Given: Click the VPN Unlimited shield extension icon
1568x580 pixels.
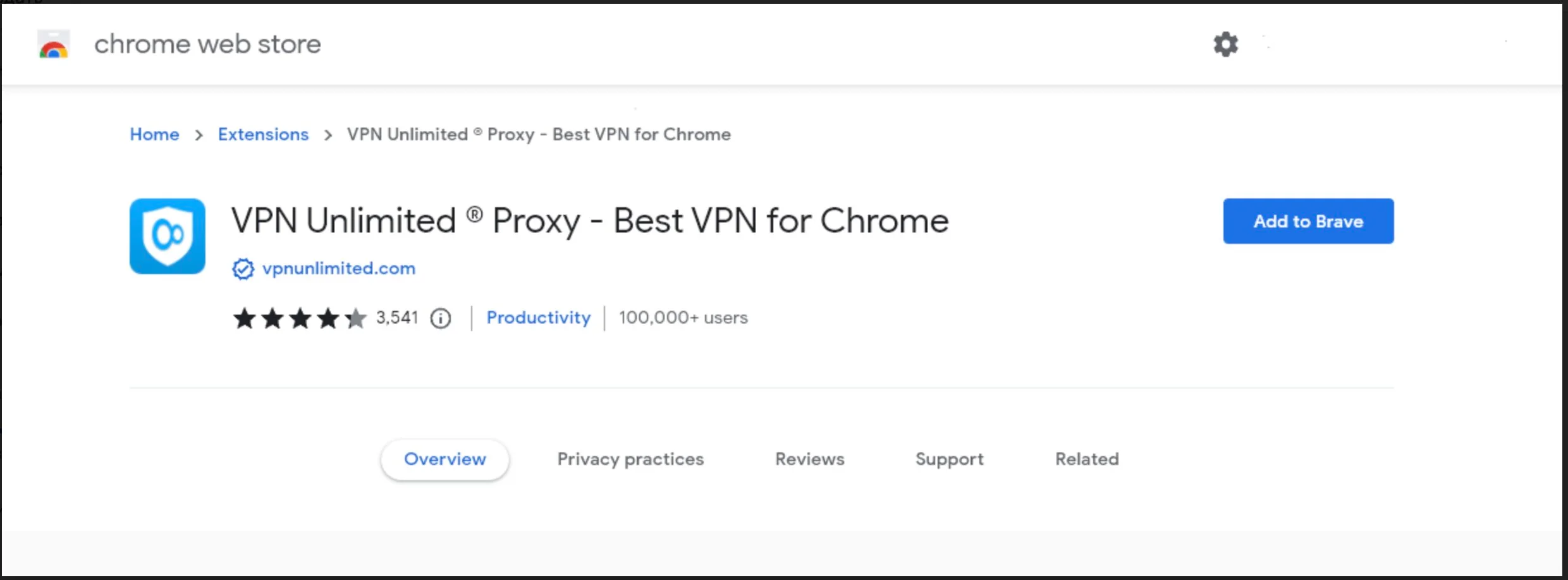Looking at the screenshot, I should (168, 236).
